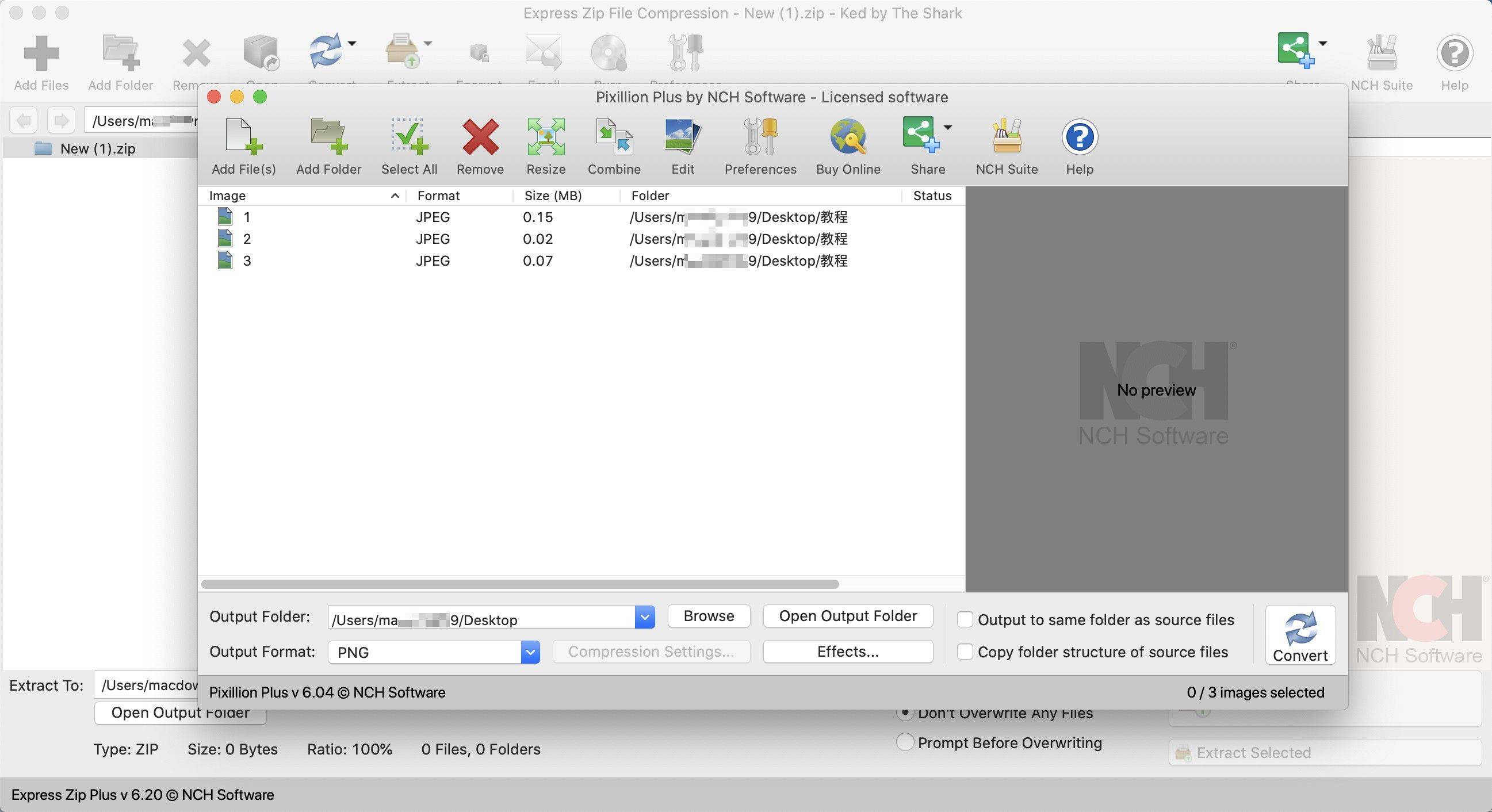Open the Output Folder path dropdown
Image resolution: width=1492 pixels, height=812 pixels.
pos(645,618)
